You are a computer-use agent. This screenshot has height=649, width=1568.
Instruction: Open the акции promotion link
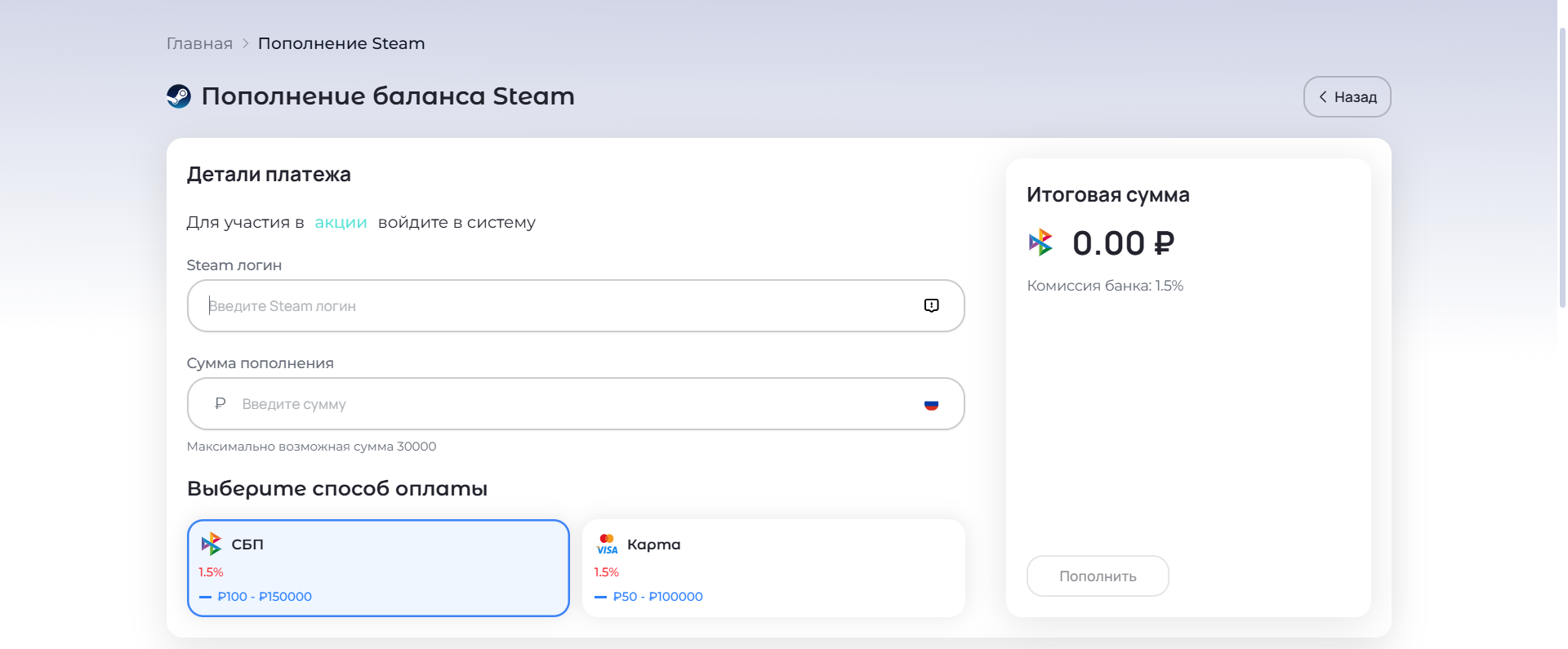[x=341, y=222]
